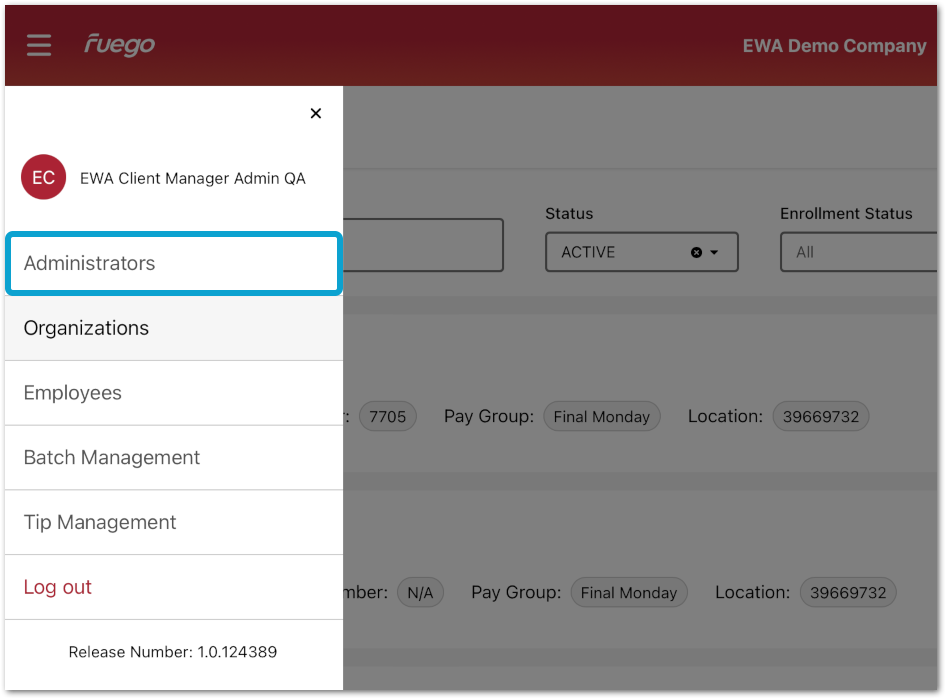Click first row's Final Monday pay group
Viewport: 946px width, 699px height.
click(602, 417)
